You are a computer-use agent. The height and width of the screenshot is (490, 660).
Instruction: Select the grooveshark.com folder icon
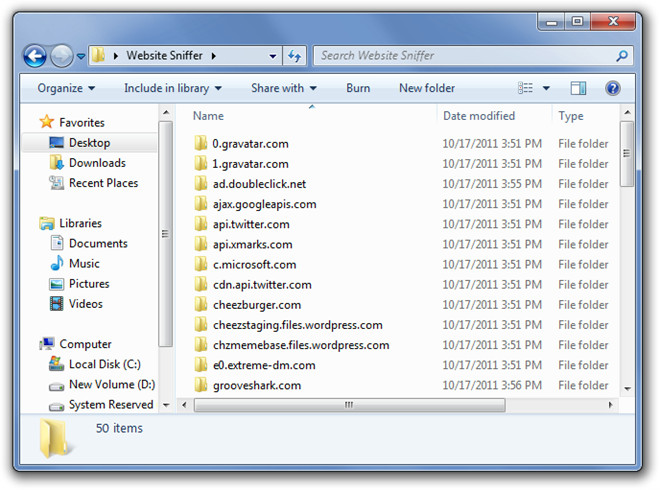click(x=201, y=385)
